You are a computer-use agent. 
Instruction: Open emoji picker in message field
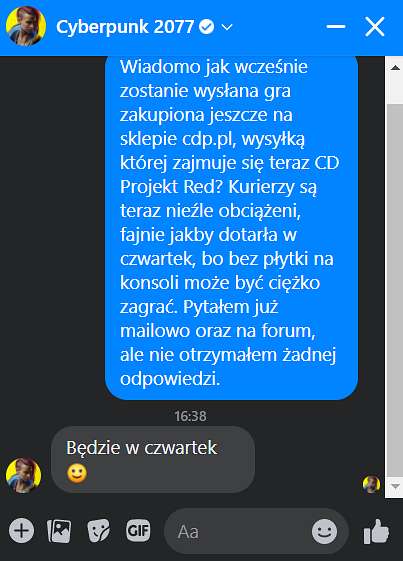point(324,531)
